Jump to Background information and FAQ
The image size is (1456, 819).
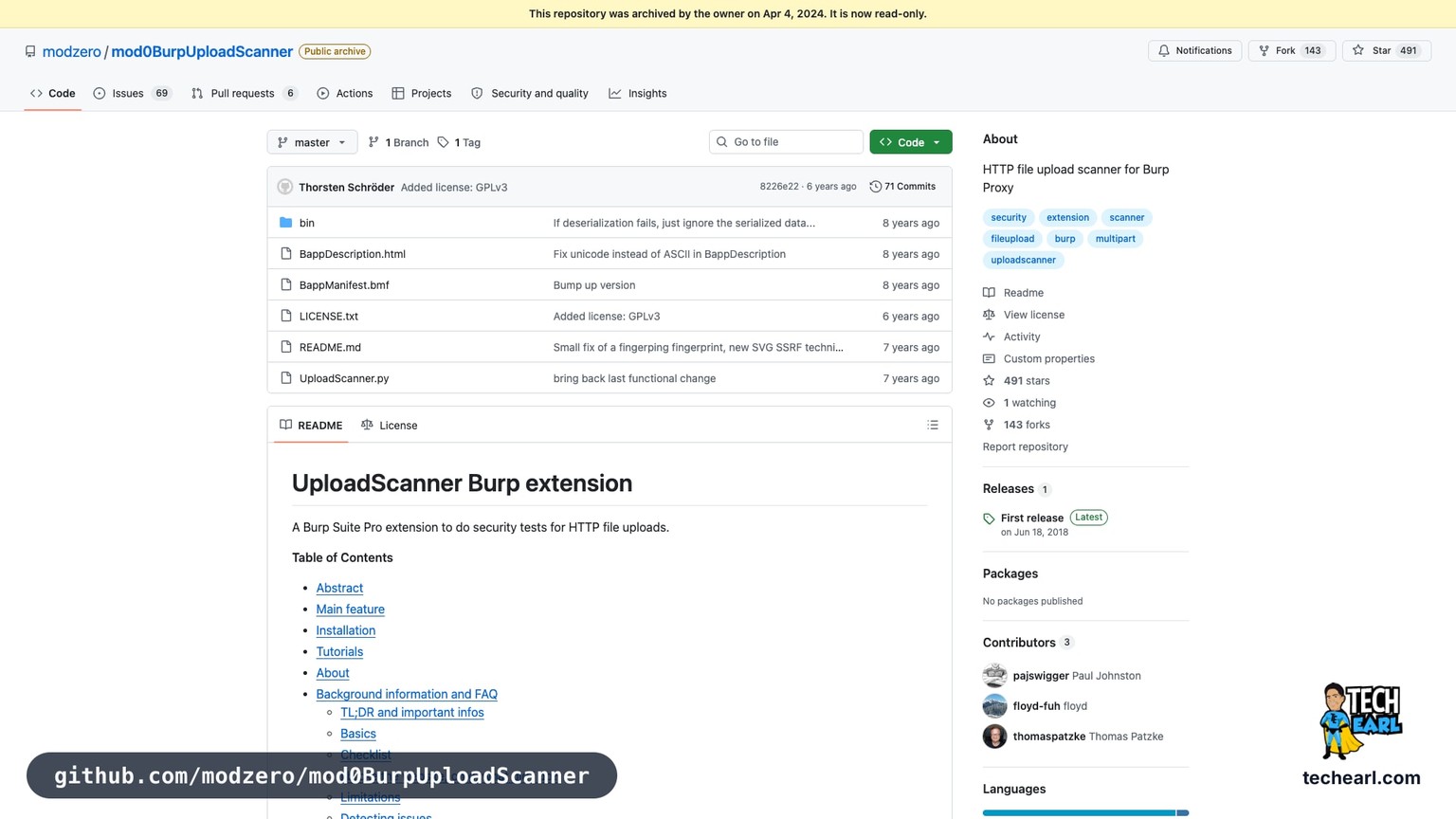tap(407, 694)
